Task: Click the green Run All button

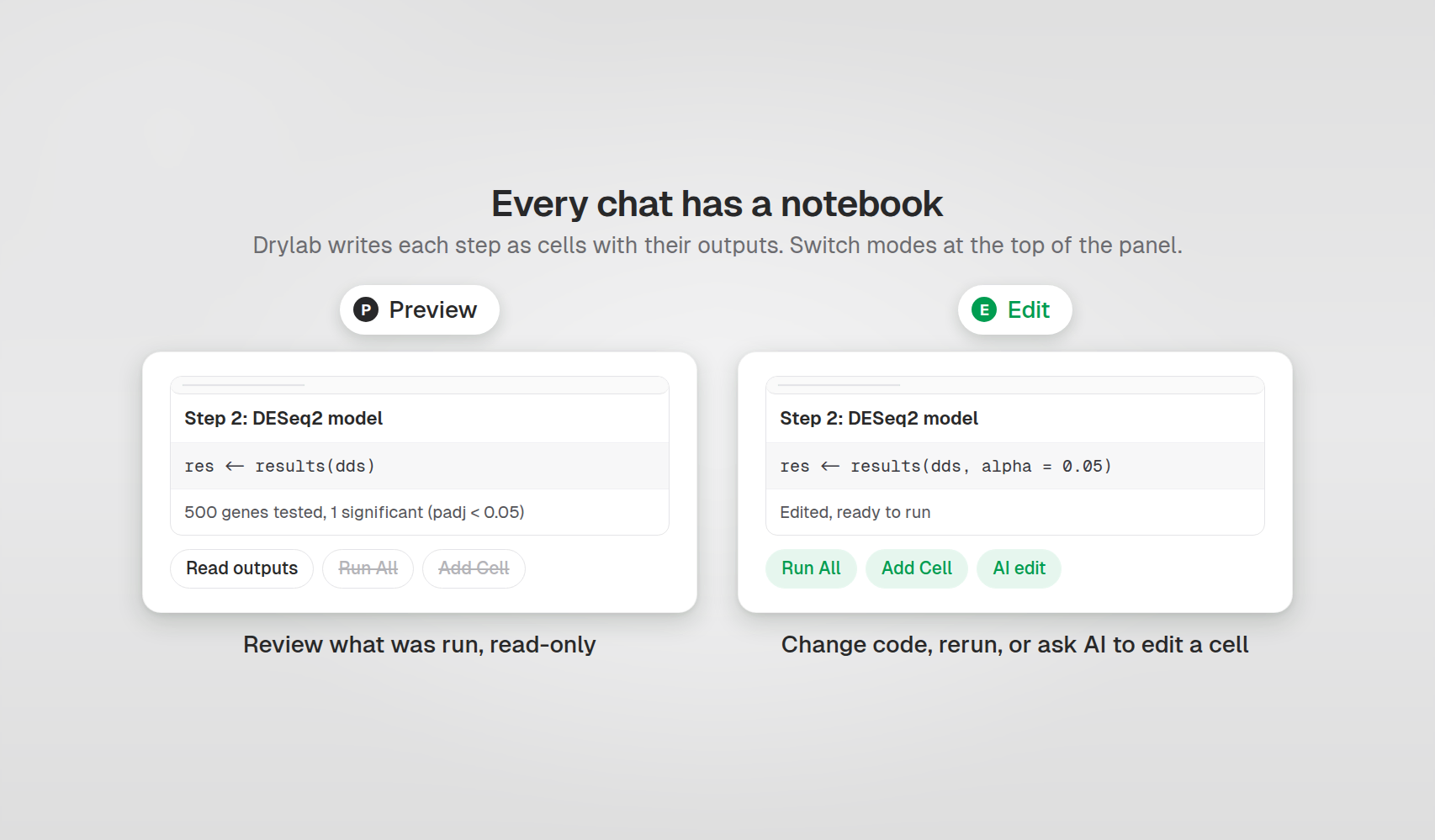Action: [x=811, y=568]
